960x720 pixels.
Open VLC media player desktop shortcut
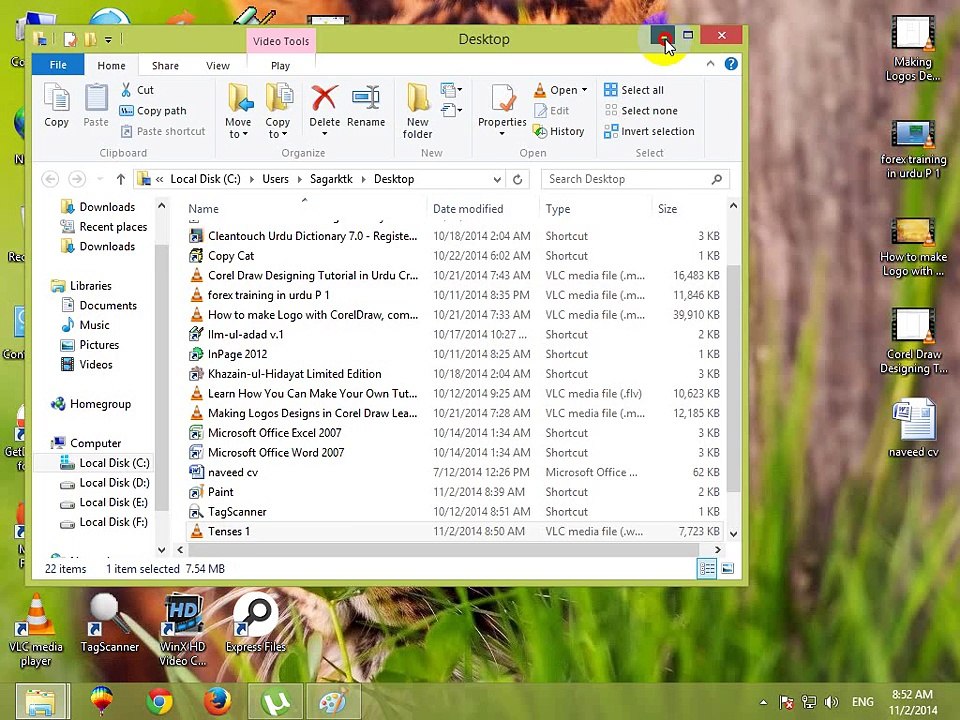[36, 631]
